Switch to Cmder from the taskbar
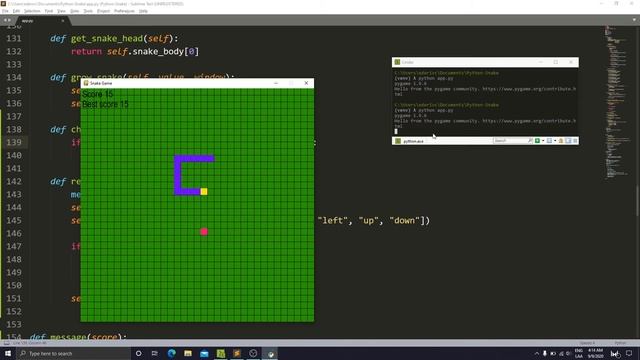This screenshot has width=640, height=360. [221, 353]
